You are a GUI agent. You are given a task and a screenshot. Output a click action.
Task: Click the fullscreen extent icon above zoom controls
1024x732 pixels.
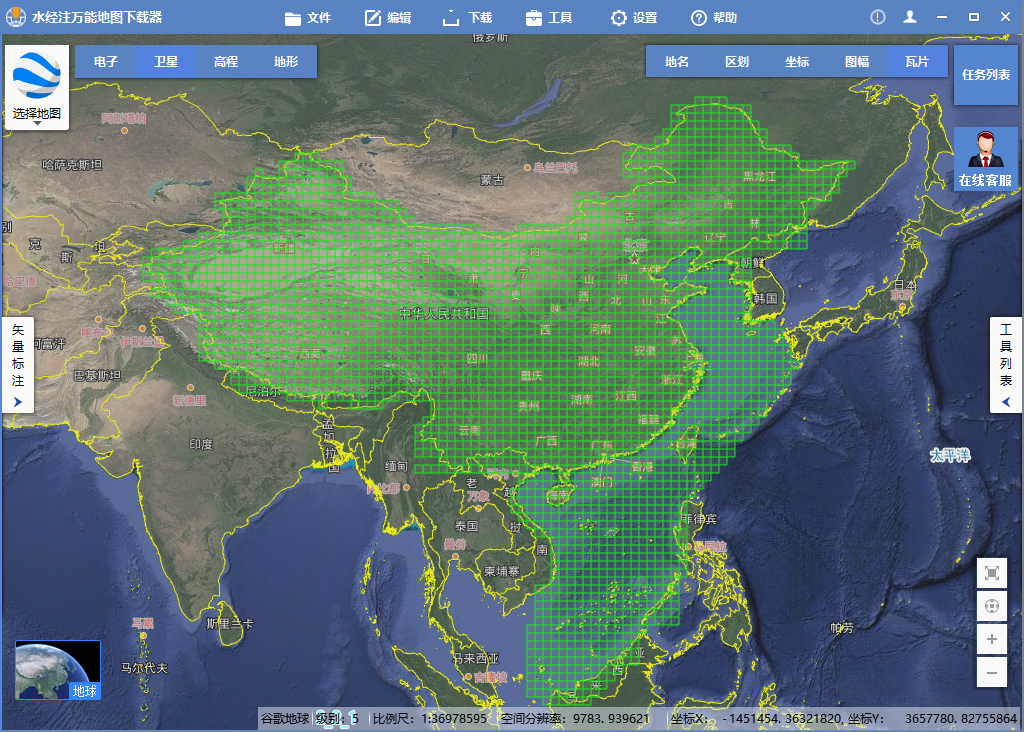coord(991,573)
